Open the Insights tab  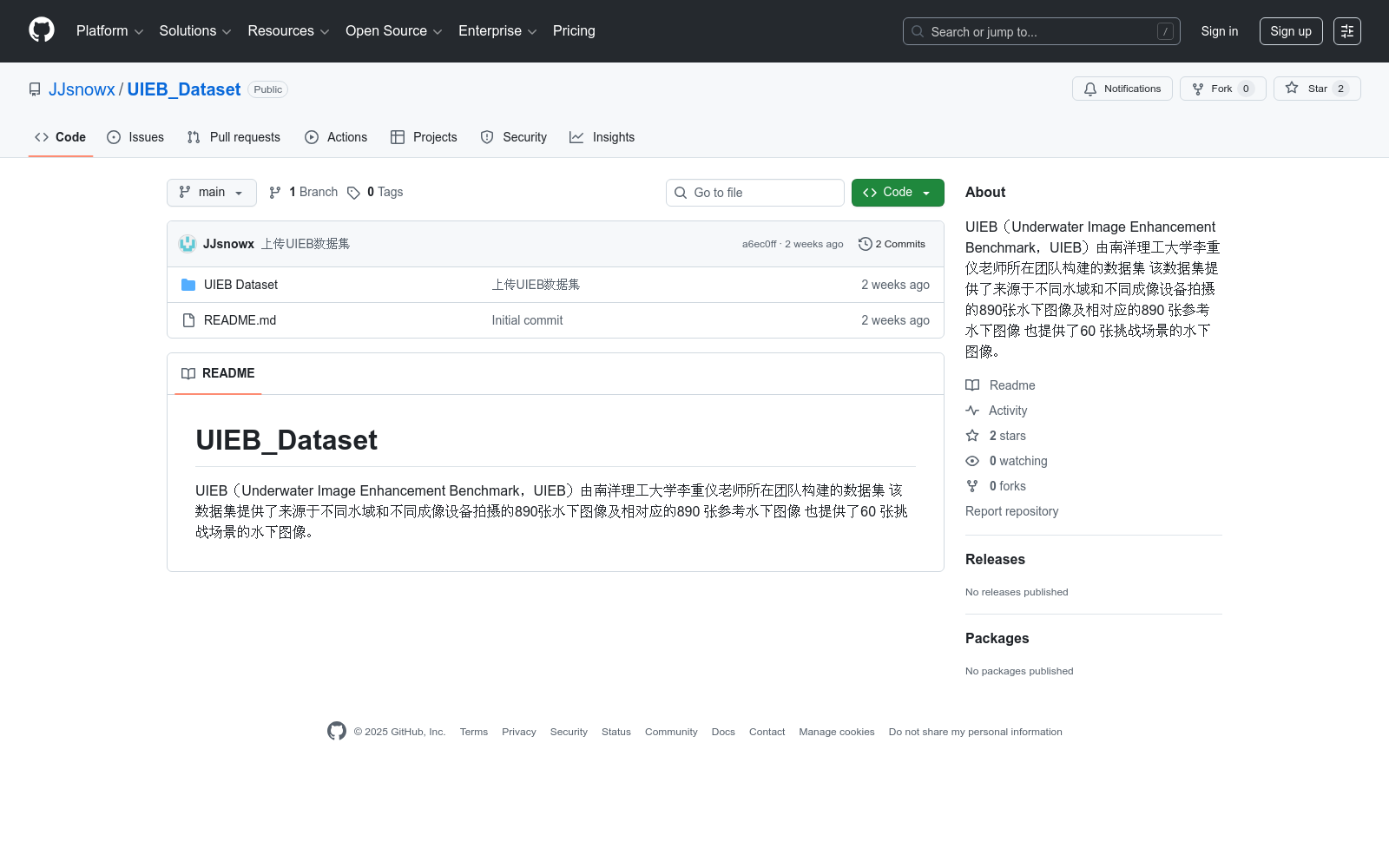(x=602, y=137)
